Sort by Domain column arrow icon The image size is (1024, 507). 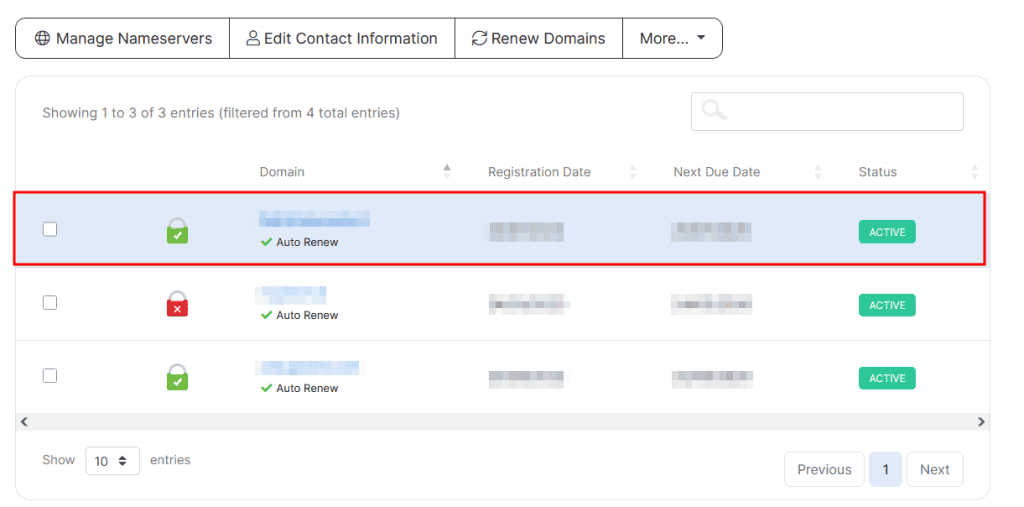pos(447,172)
